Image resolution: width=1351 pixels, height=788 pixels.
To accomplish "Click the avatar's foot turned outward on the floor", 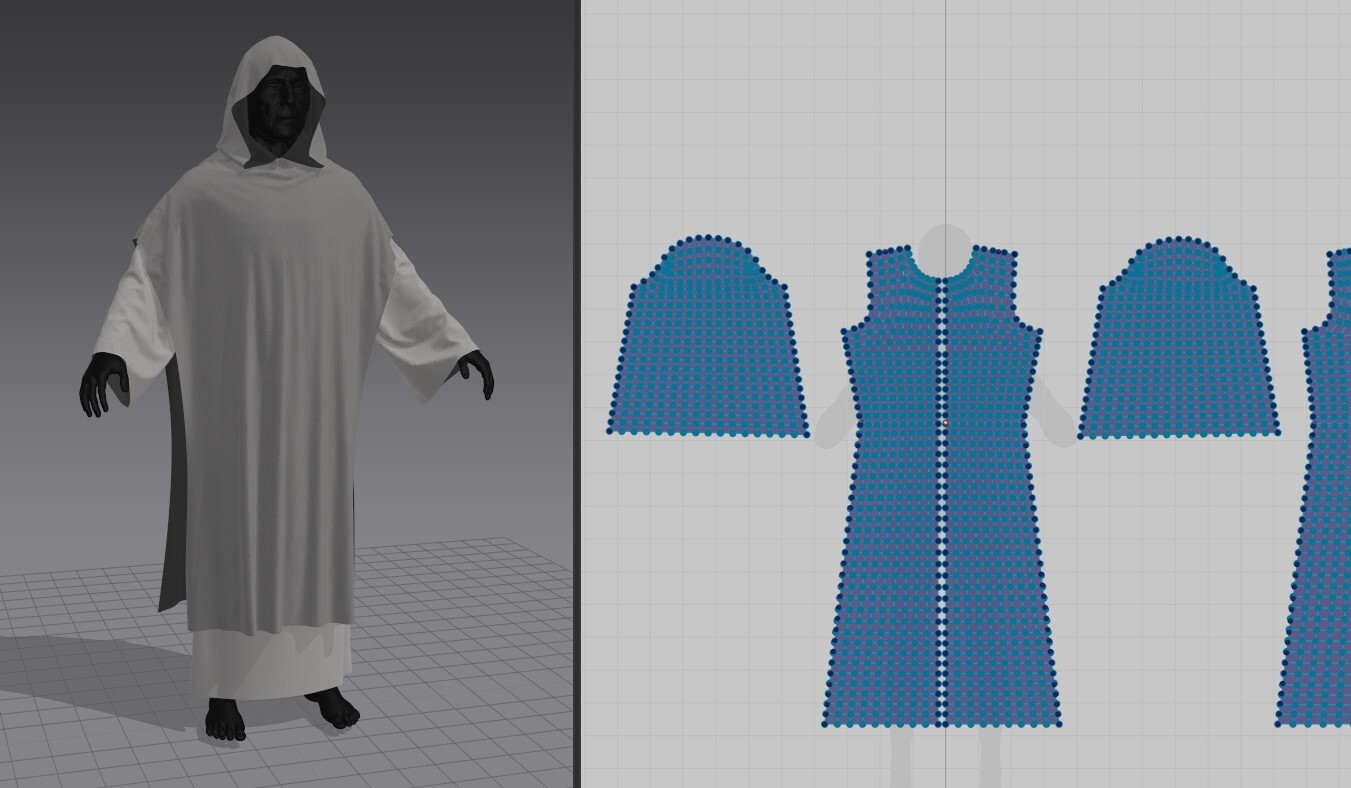I will coord(334,708).
